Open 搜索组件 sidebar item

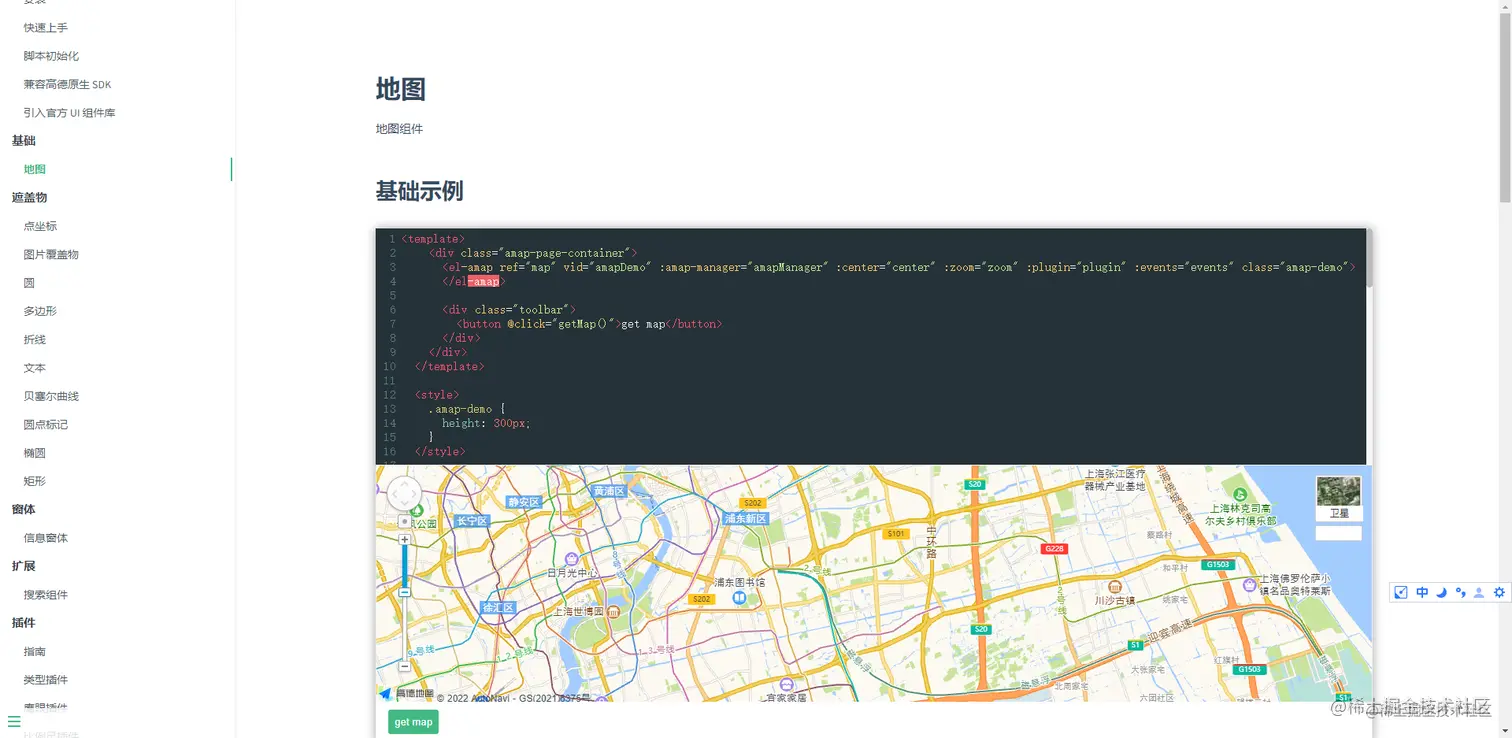click(x=46, y=595)
